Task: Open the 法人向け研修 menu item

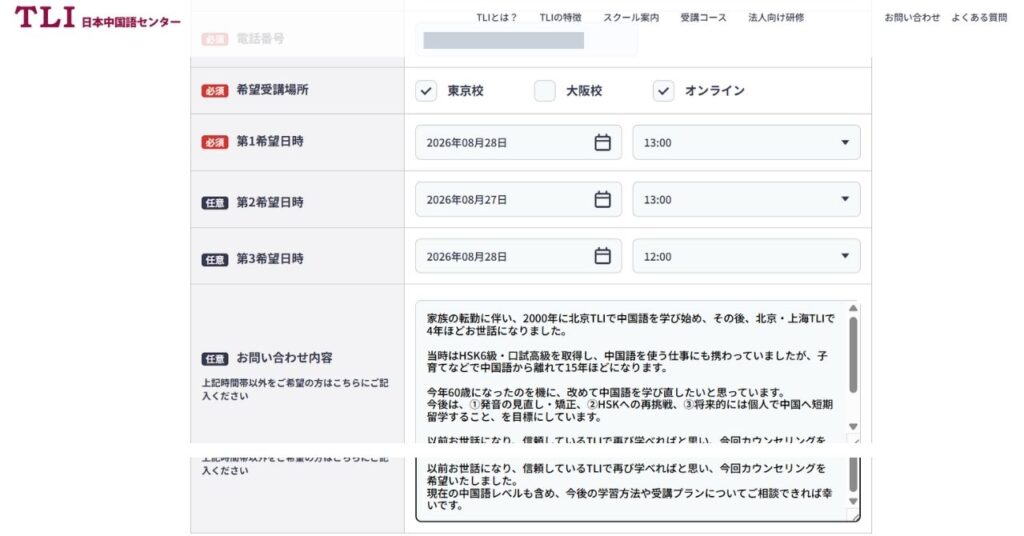Action: pyautogui.click(x=776, y=18)
